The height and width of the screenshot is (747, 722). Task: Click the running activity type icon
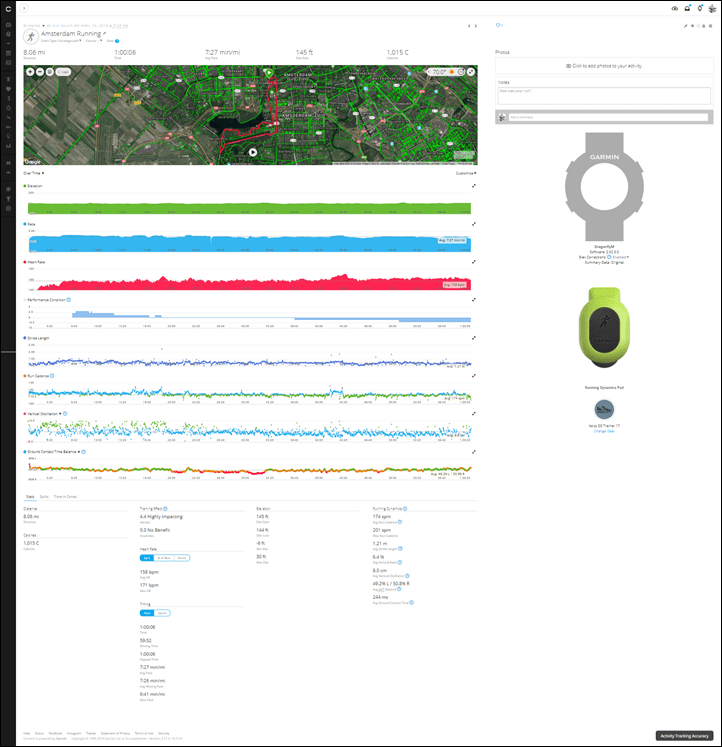[x=31, y=37]
